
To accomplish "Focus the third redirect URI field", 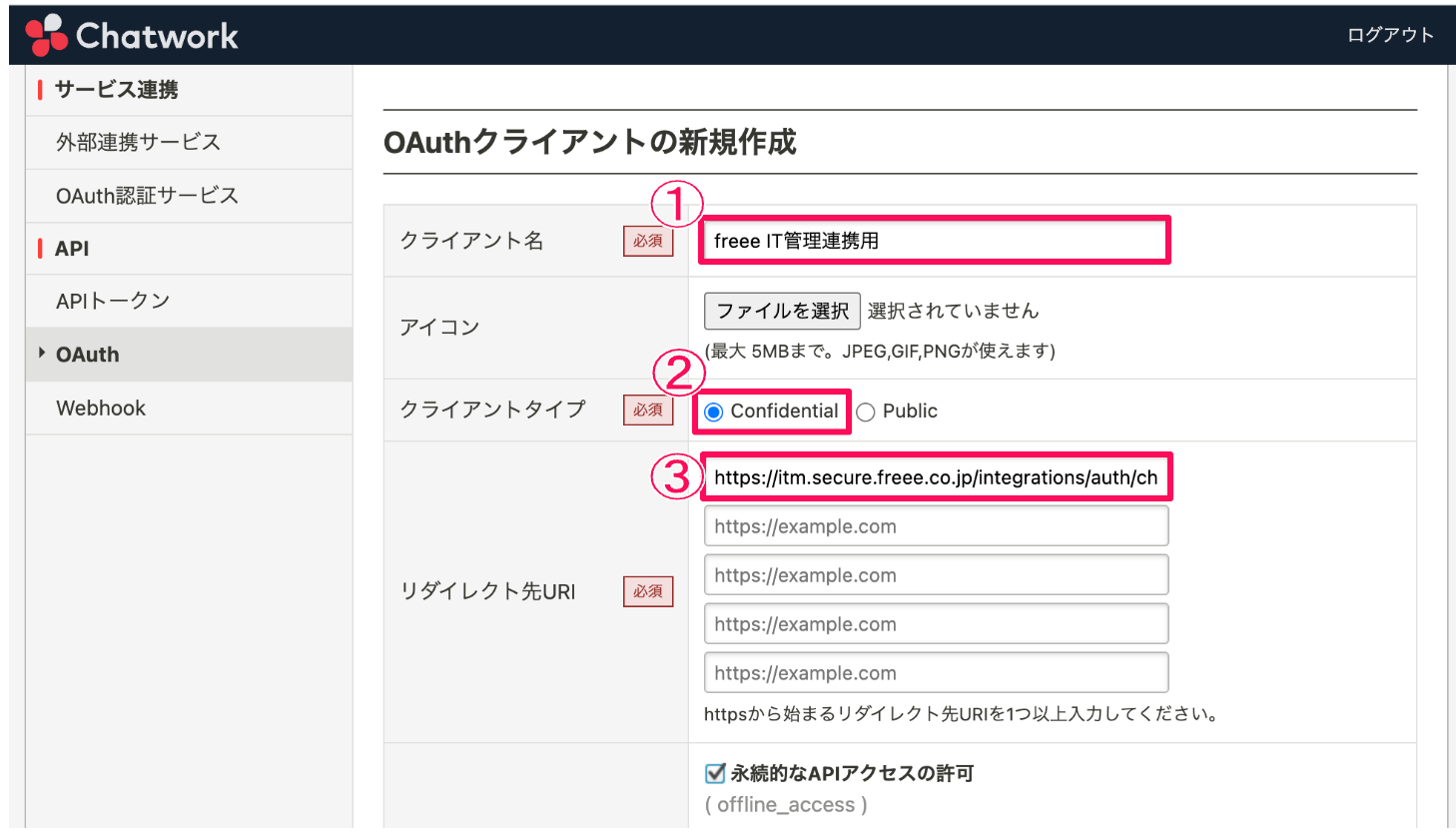I will coord(936,575).
